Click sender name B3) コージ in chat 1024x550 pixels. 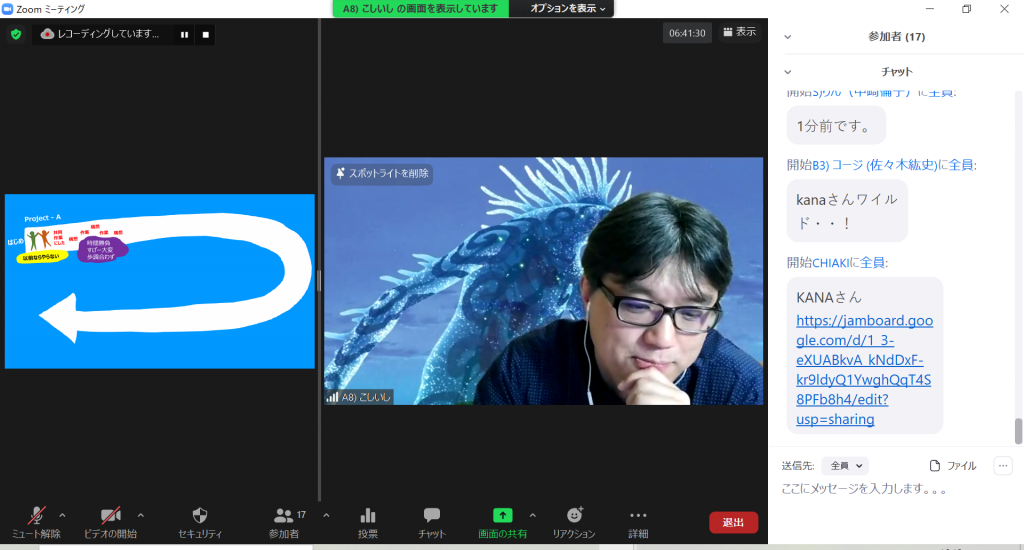874,165
